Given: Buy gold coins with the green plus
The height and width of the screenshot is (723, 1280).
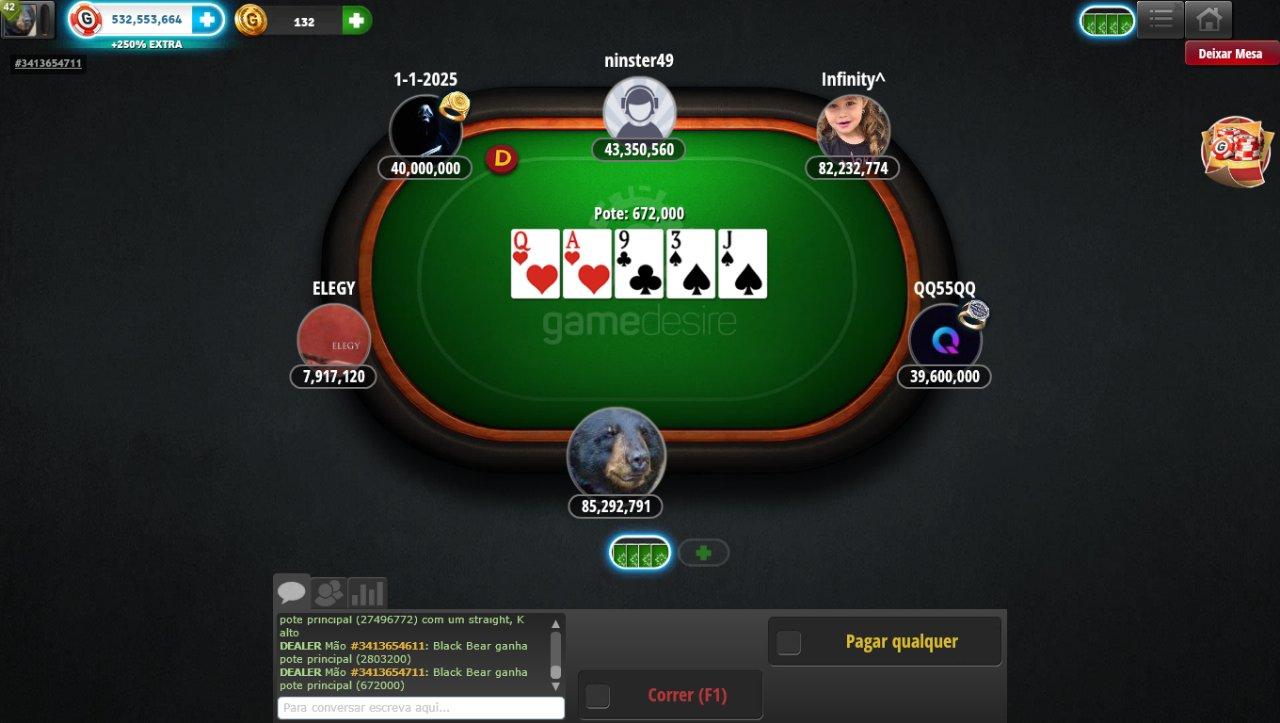Looking at the screenshot, I should coord(356,20).
